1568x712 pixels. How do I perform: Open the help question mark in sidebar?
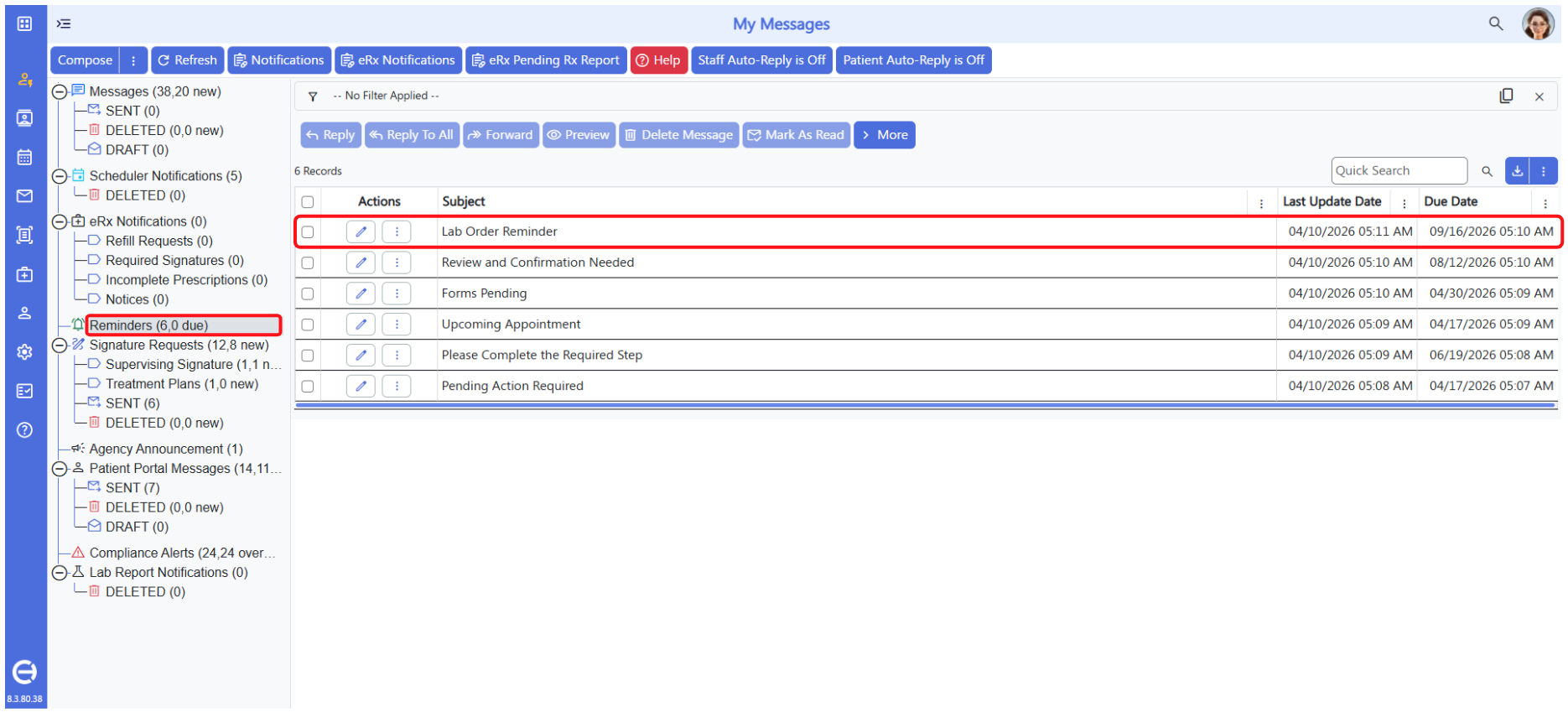[x=24, y=430]
